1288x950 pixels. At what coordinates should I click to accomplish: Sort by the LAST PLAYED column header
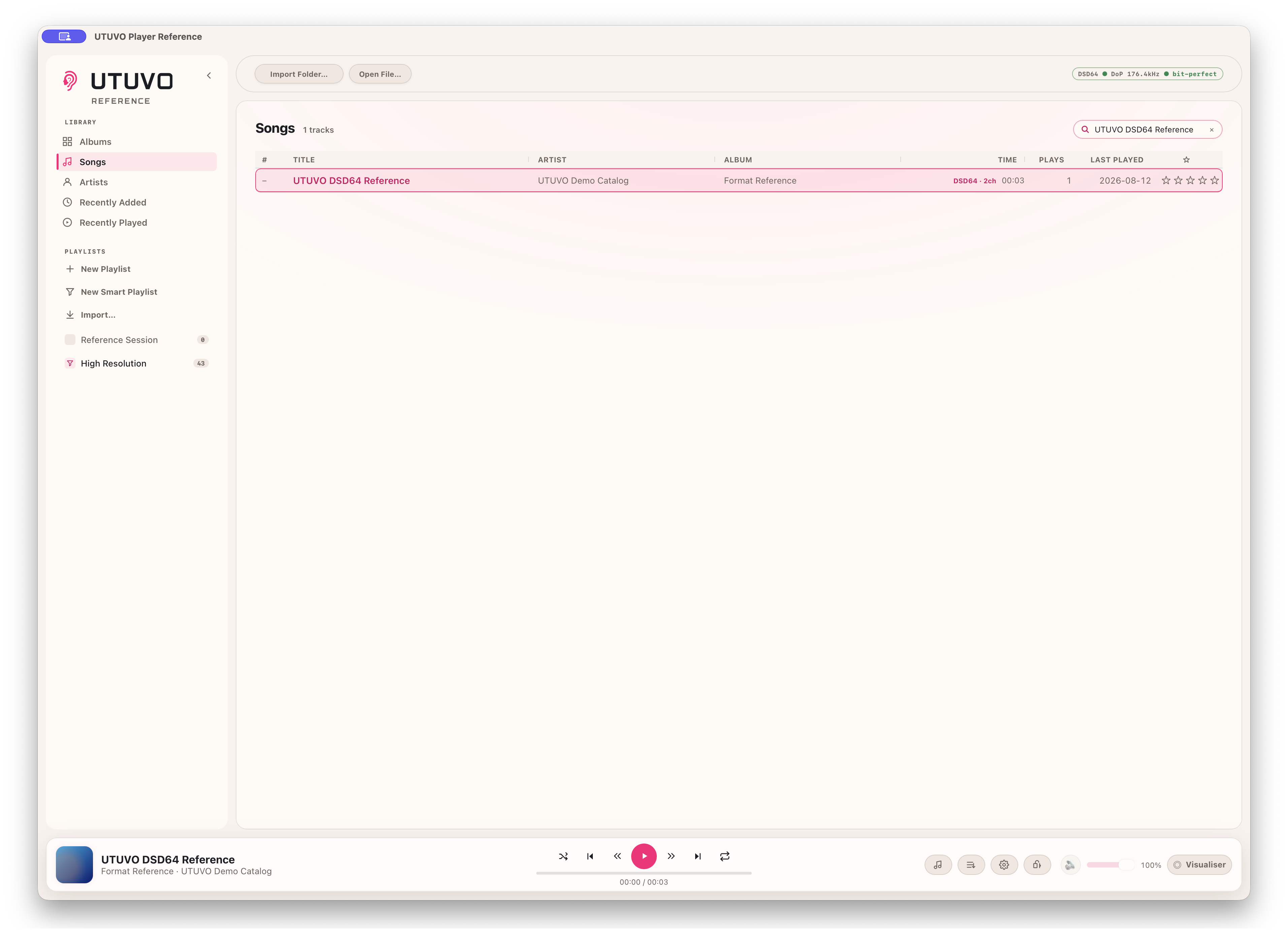click(x=1117, y=160)
